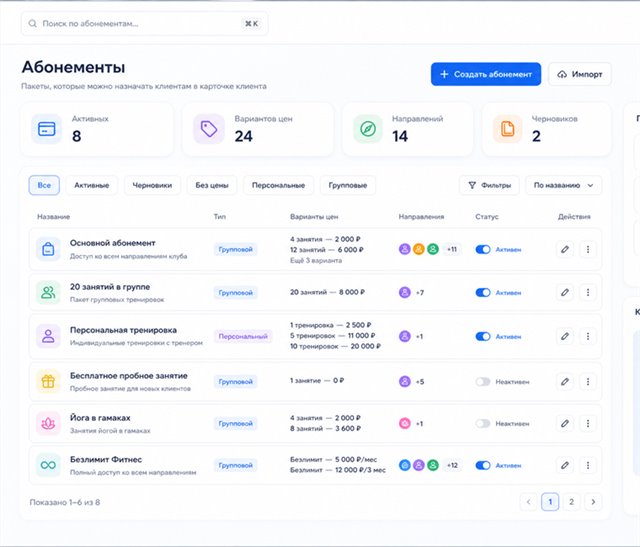The height and width of the screenshot is (547, 640).
Task: Click the bag icon of Основной абонемент
Action: 48,249
